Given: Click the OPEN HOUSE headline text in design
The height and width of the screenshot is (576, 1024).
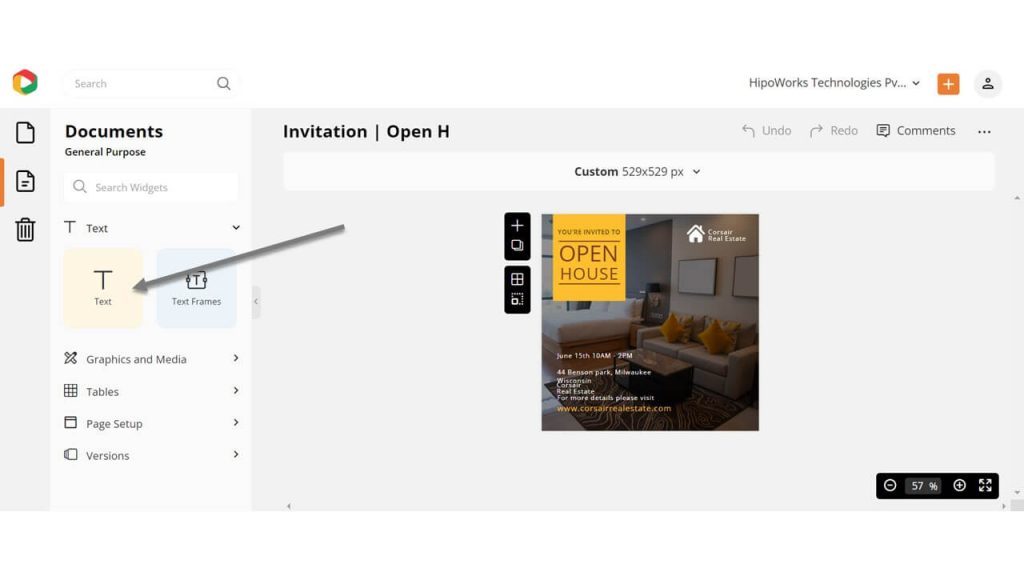Looking at the screenshot, I should click(x=588, y=263).
